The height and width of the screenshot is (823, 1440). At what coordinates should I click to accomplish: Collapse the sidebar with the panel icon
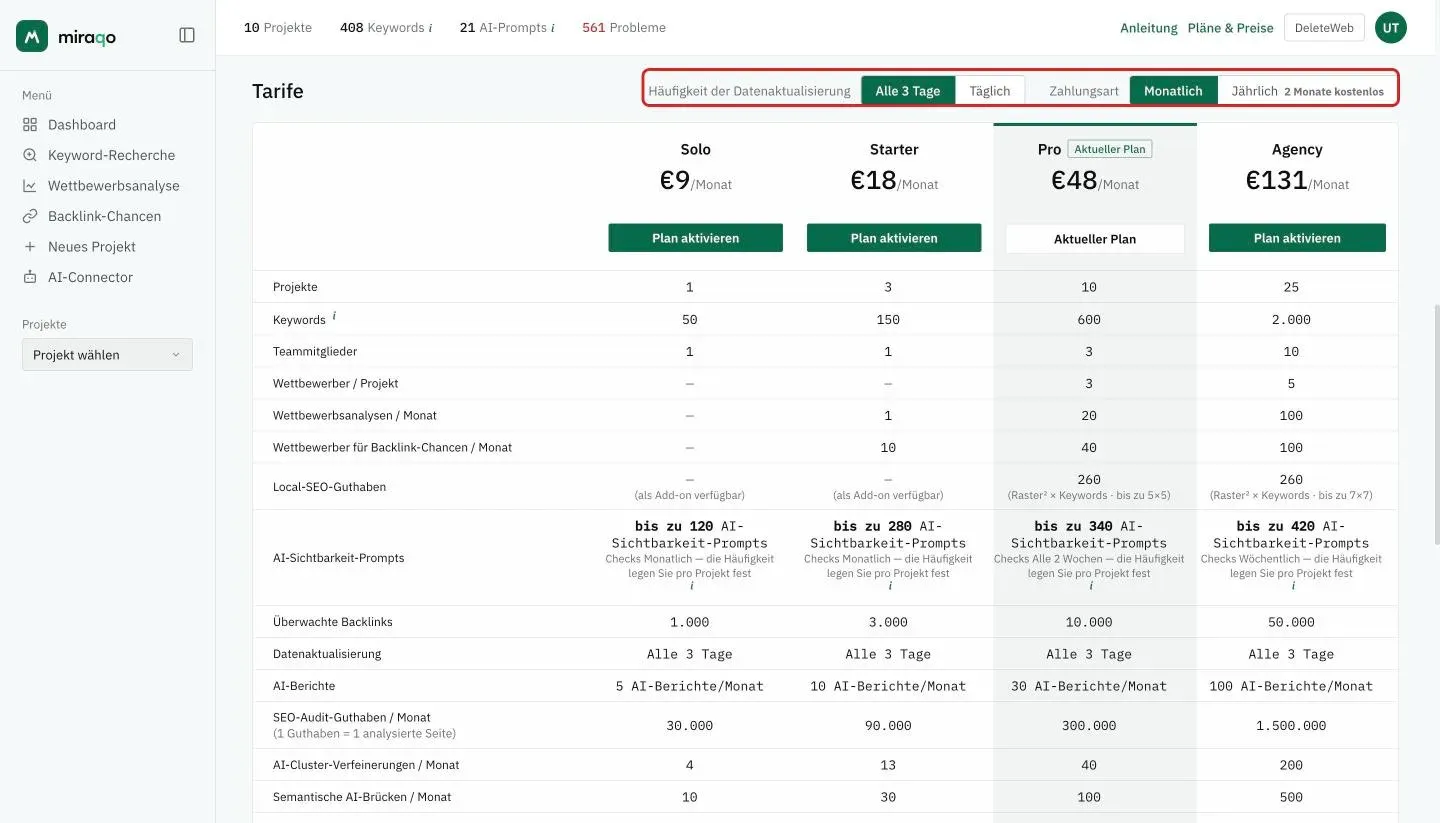pyautogui.click(x=187, y=35)
